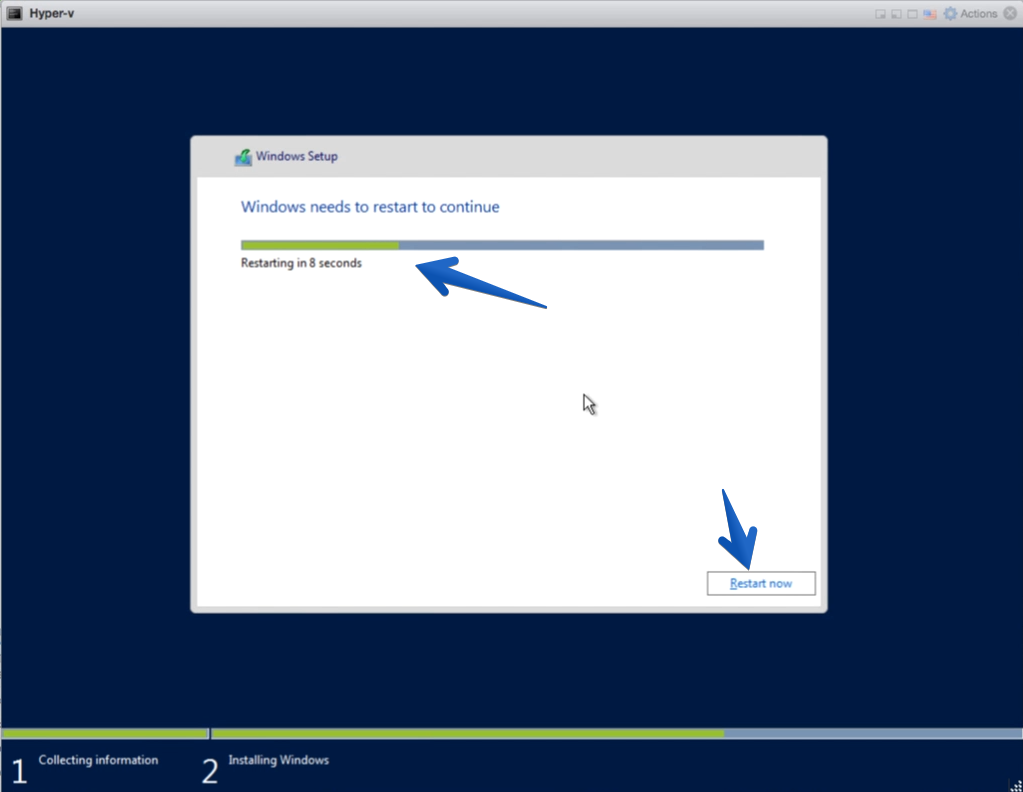Click the Restart now button

tap(761, 583)
